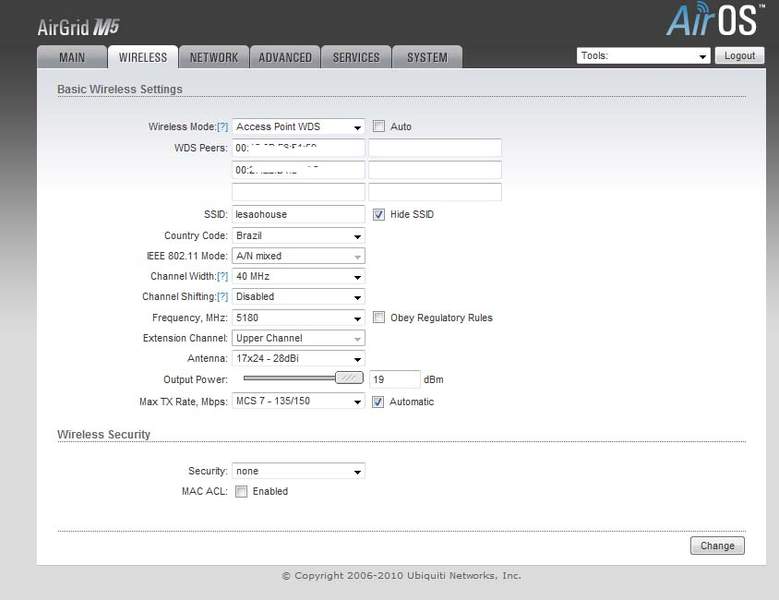This screenshot has width=779, height=600.
Task: Open the SERVICES tab
Action: tap(356, 57)
